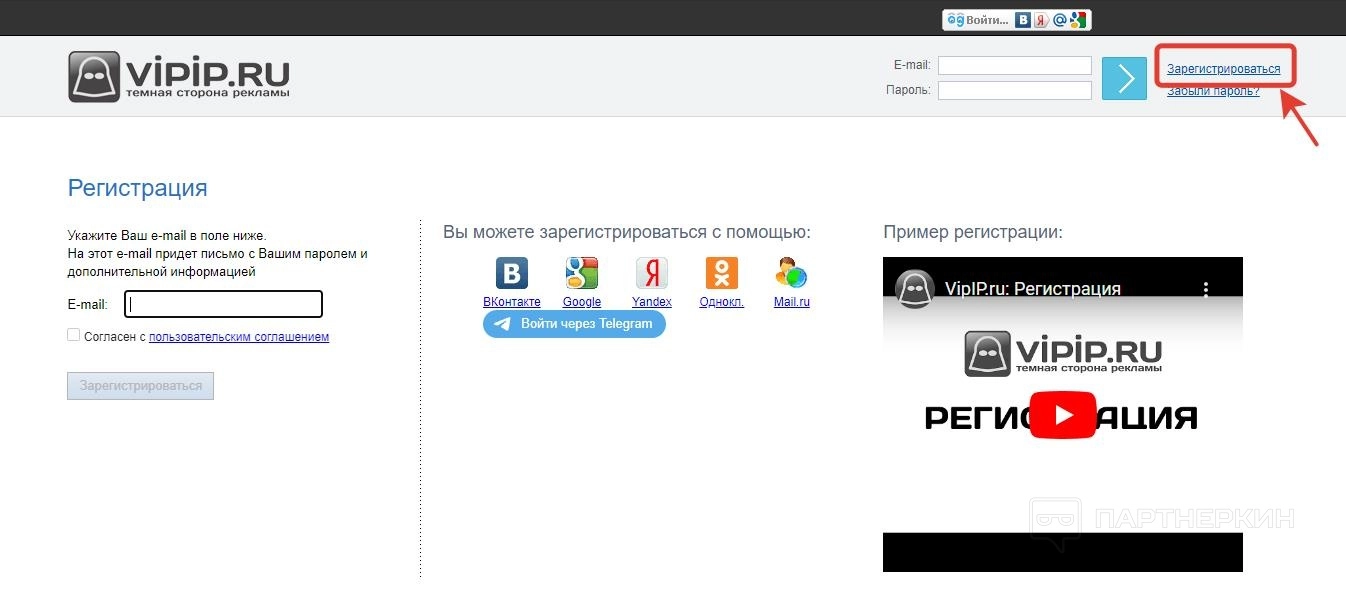Click the Mail.ru @ icon in top login widget
The image size is (1346, 606).
(x=1060, y=20)
